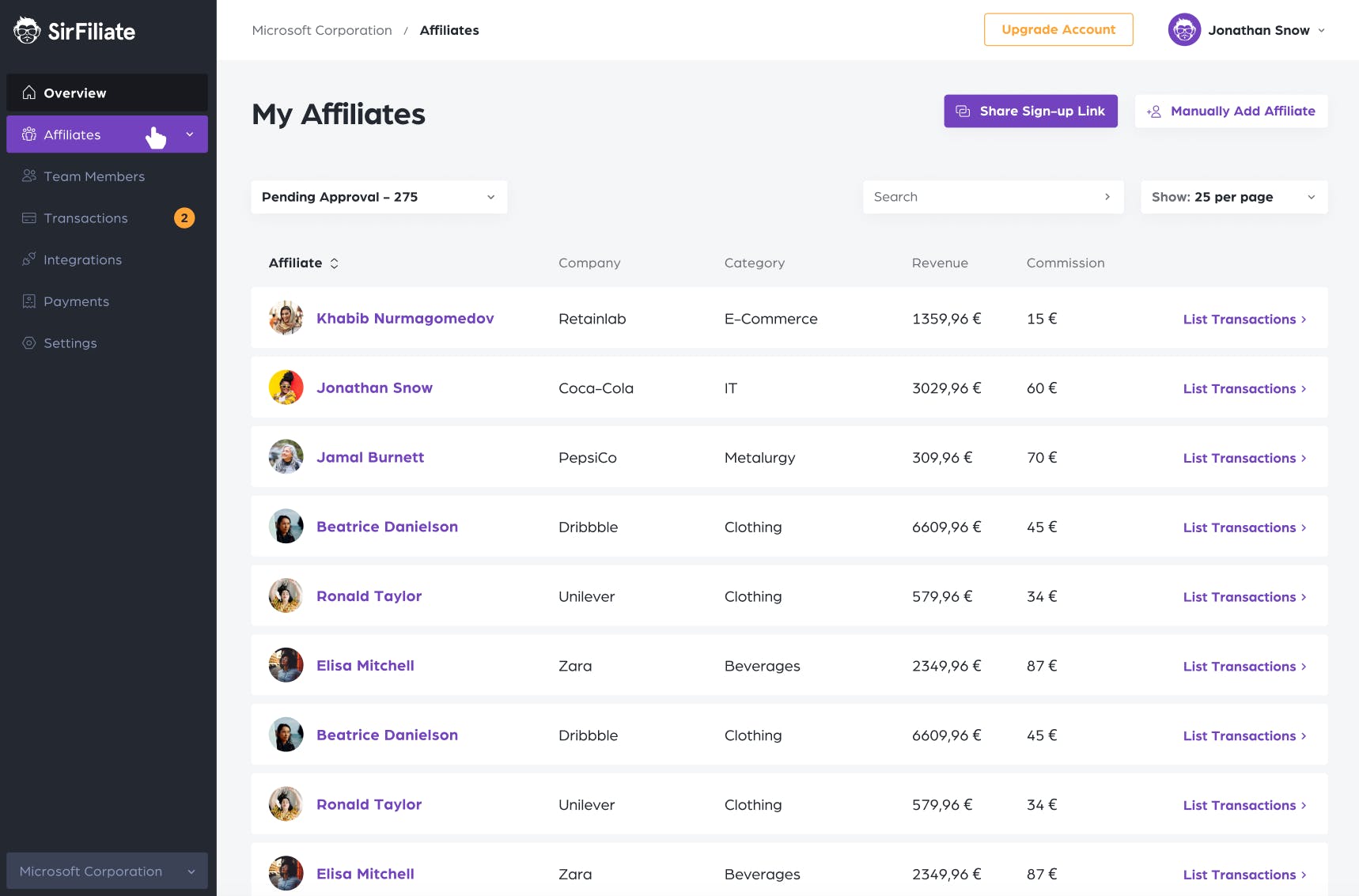This screenshot has width=1359, height=896.
Task: Expand the Affiliates sidebar chevron
Action: [190, 134]
